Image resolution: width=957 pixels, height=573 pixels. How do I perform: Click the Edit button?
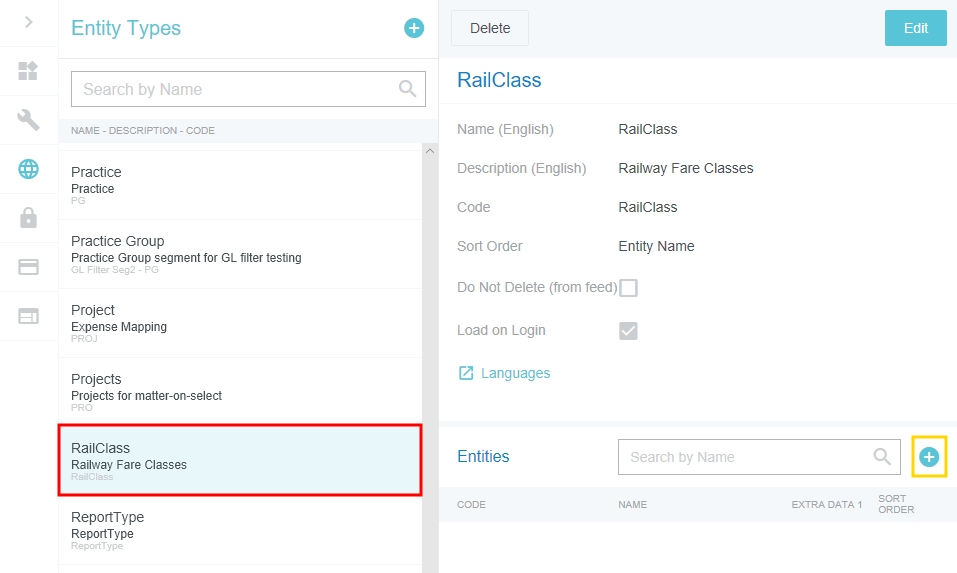point(915,28)
